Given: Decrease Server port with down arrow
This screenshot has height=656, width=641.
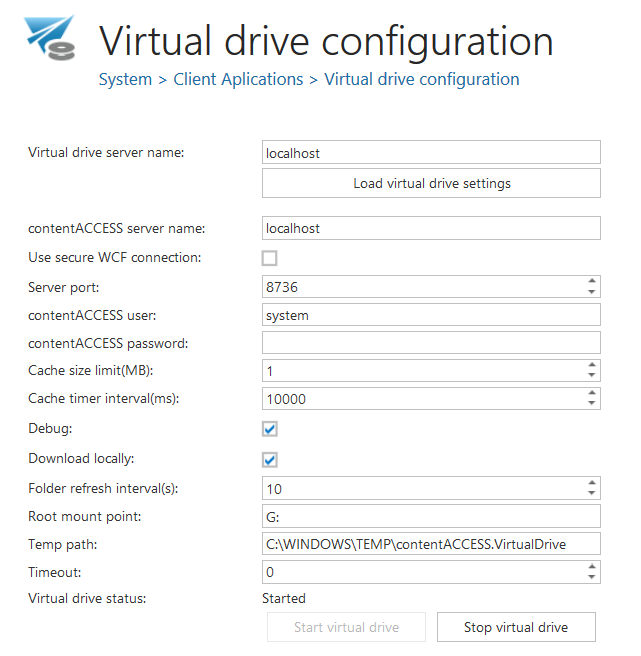Looking at the screenshot, I should click(x=592, y=292).
